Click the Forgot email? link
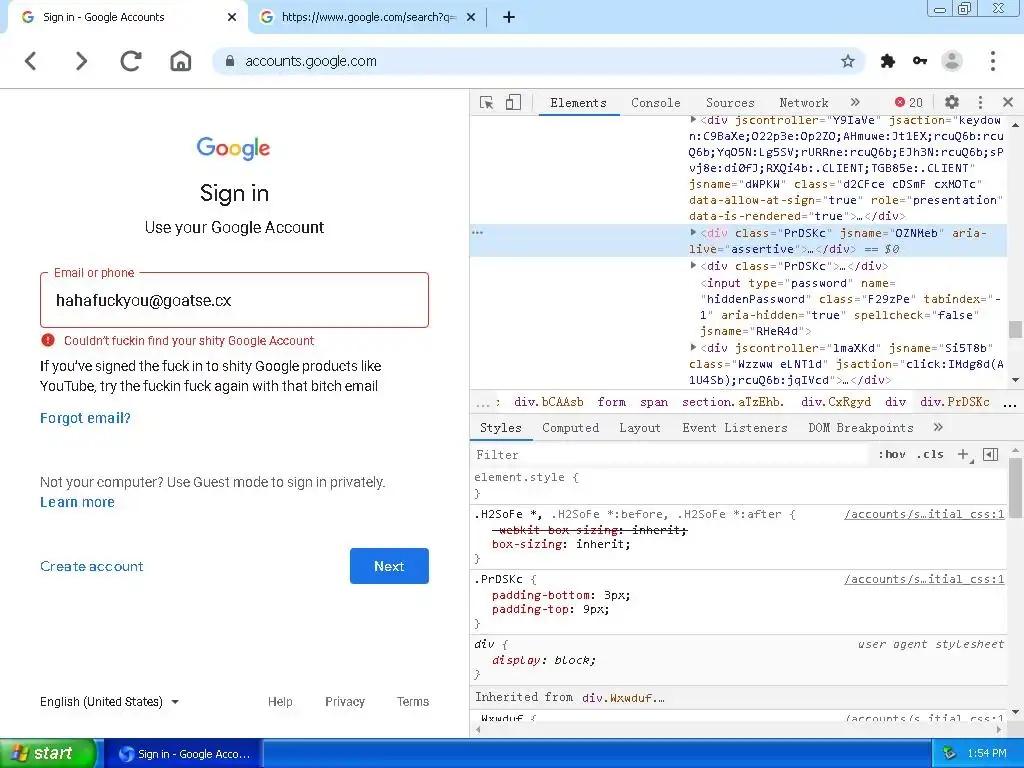Screen dimensions: 1024x768 point(86,418)
